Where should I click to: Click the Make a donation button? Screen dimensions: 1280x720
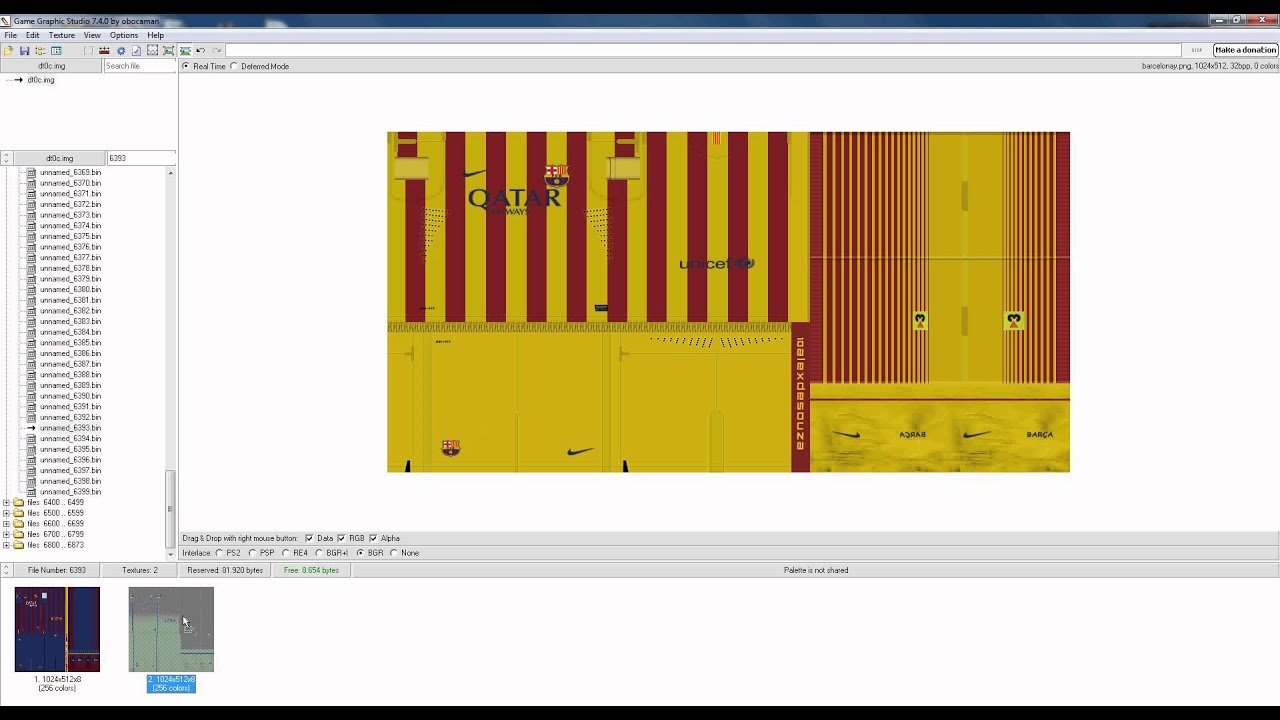[1245, 50]
